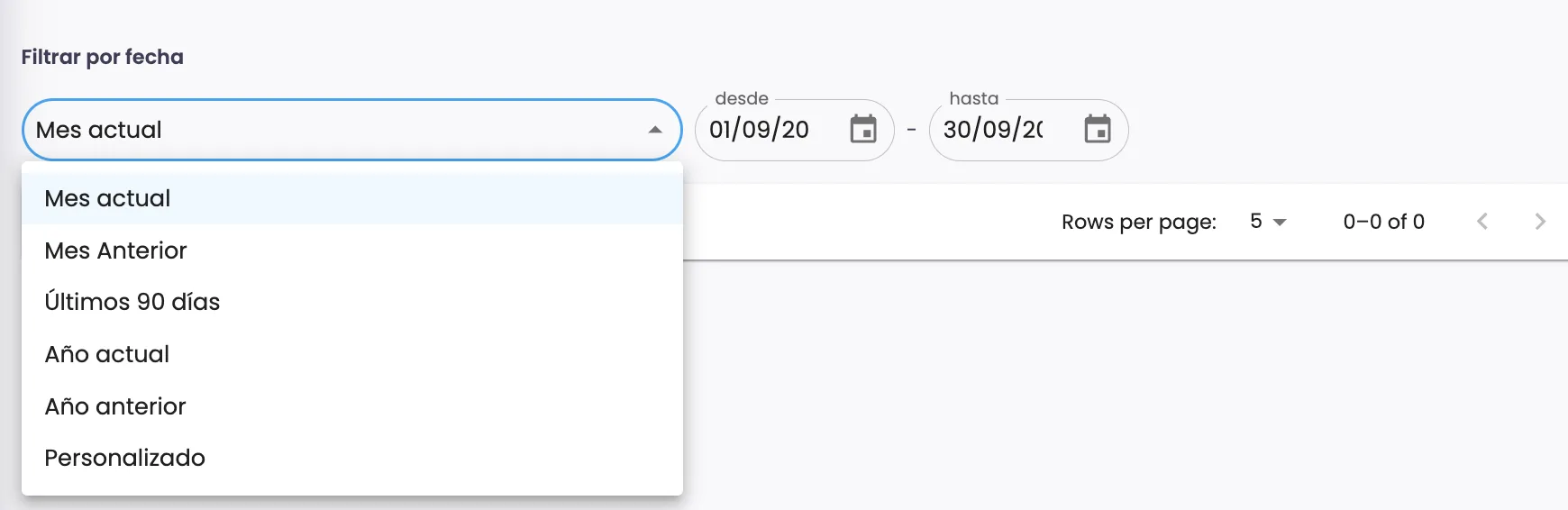1568x510 pixels.
Task: Click the 0–0 of 0 pagination text
Action: click(1383, 222)
